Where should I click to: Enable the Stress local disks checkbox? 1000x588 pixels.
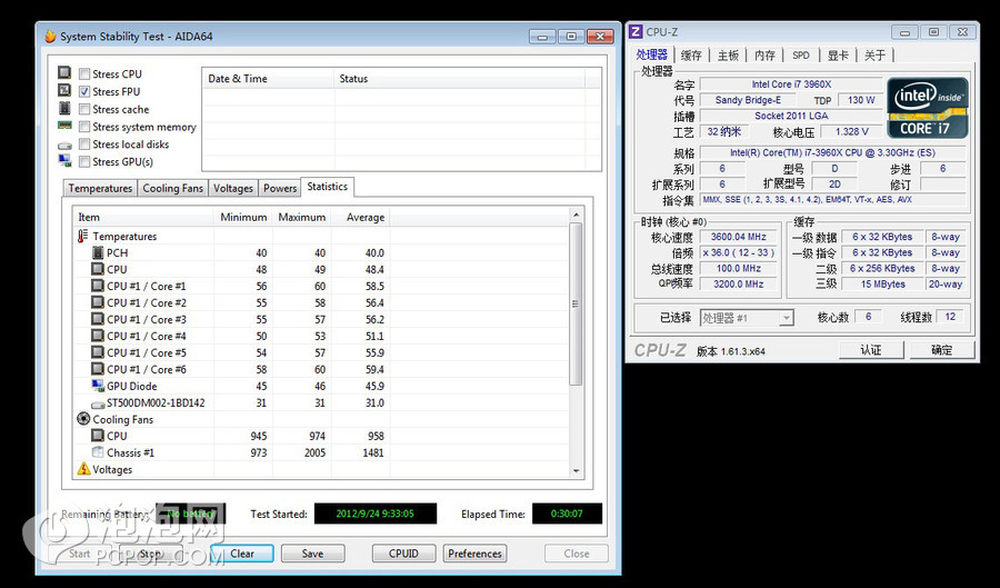84,144
